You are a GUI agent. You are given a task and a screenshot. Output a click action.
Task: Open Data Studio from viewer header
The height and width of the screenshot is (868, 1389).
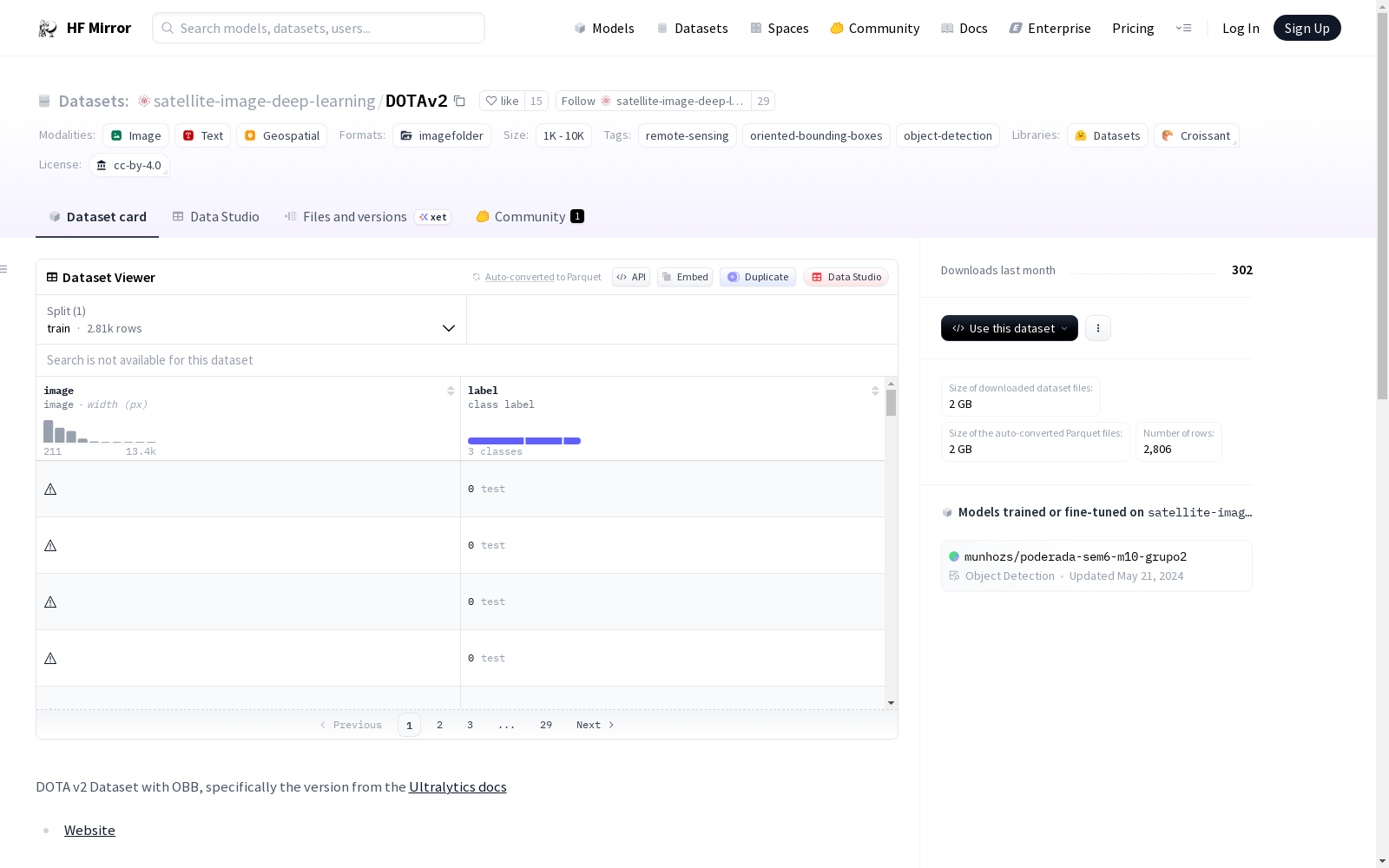[846, 277]
